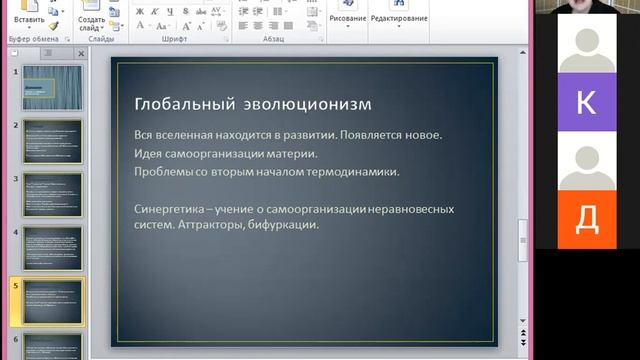This screenshot has height=360, width=640.
Task: Click the decrease font size icon
Action: tap(201, 27)
